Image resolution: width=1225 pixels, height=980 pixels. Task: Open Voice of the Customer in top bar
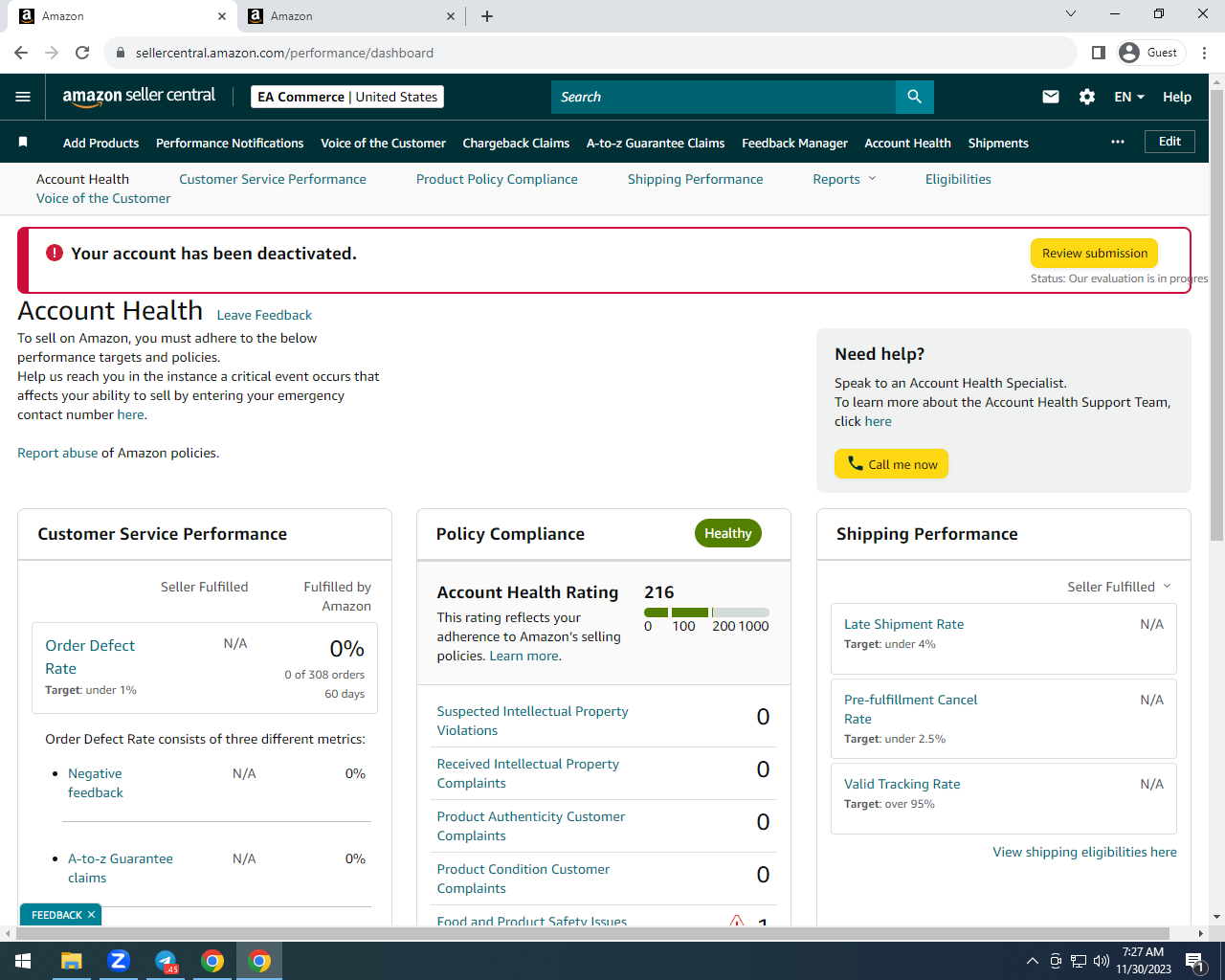click(x=383, y=143)
